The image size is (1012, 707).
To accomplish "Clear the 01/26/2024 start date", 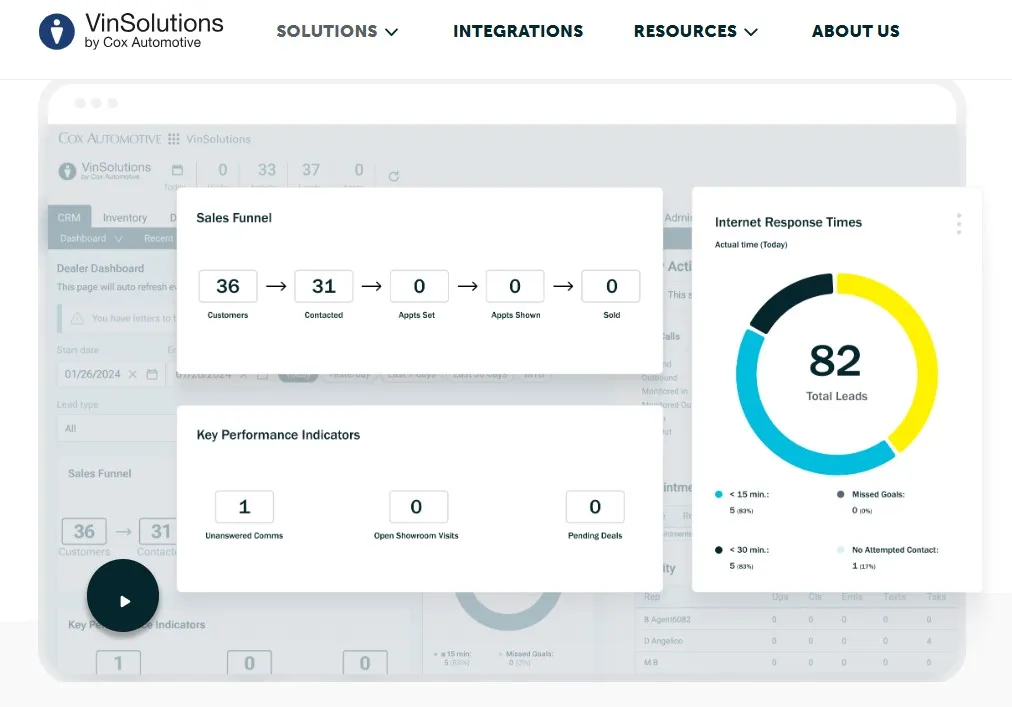I will pyautogui.click(x=132, y=374).
